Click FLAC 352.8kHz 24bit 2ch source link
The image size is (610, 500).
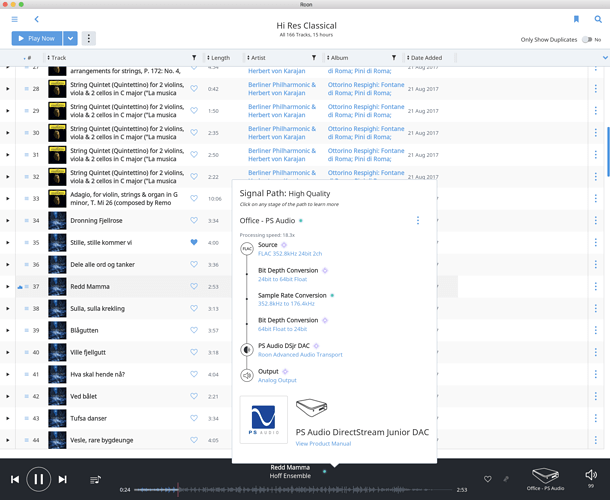(x=290, y=254)
